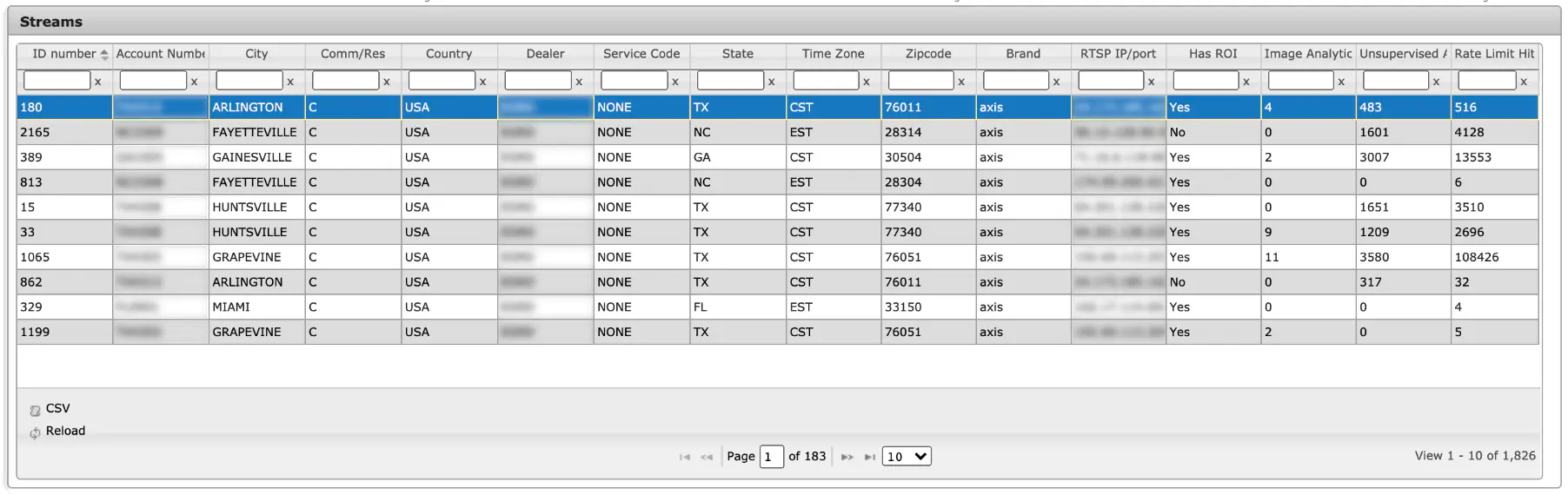Clear the State filter (x)
The width and height of the screenshot is (1568, 495).
click(771, 82)
